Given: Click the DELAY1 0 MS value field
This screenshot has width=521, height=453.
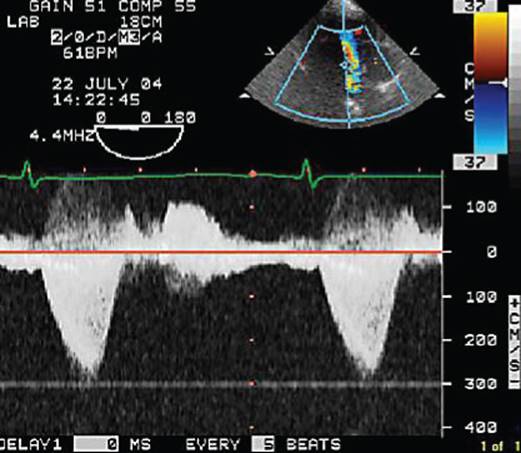Looking at the screenshot, I should [x=96, y=444].
